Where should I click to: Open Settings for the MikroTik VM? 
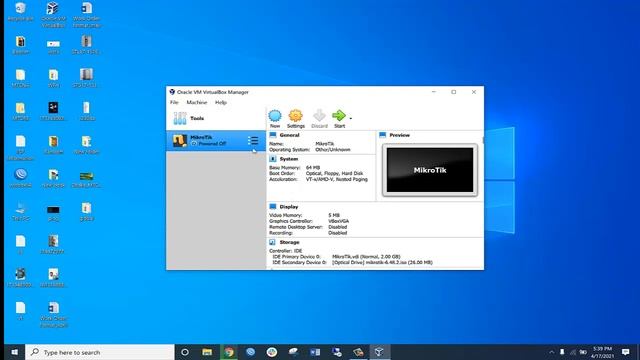click(296, 119)
